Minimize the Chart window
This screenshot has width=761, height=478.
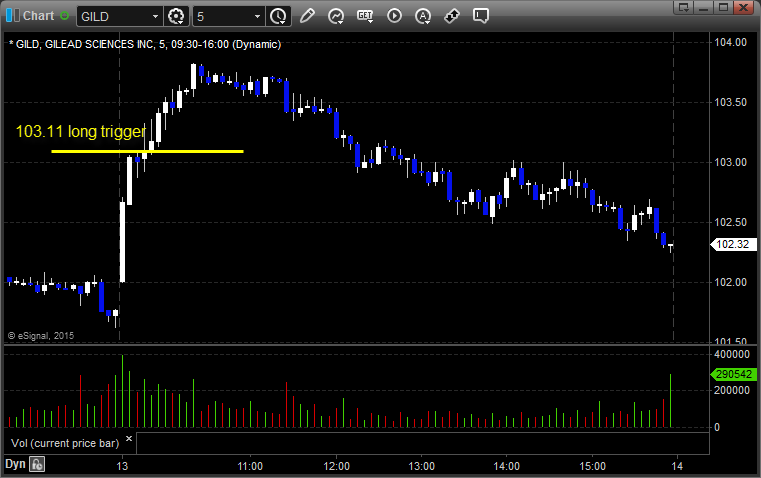click(x=704, y=7)
